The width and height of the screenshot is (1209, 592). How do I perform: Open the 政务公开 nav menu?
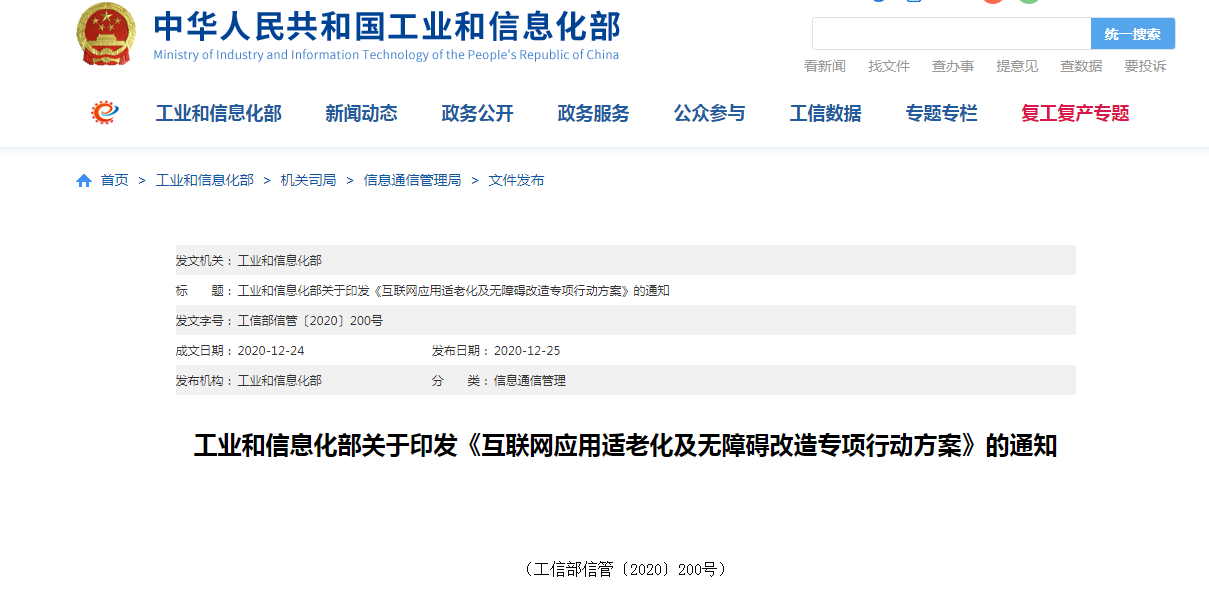point(477,114)
